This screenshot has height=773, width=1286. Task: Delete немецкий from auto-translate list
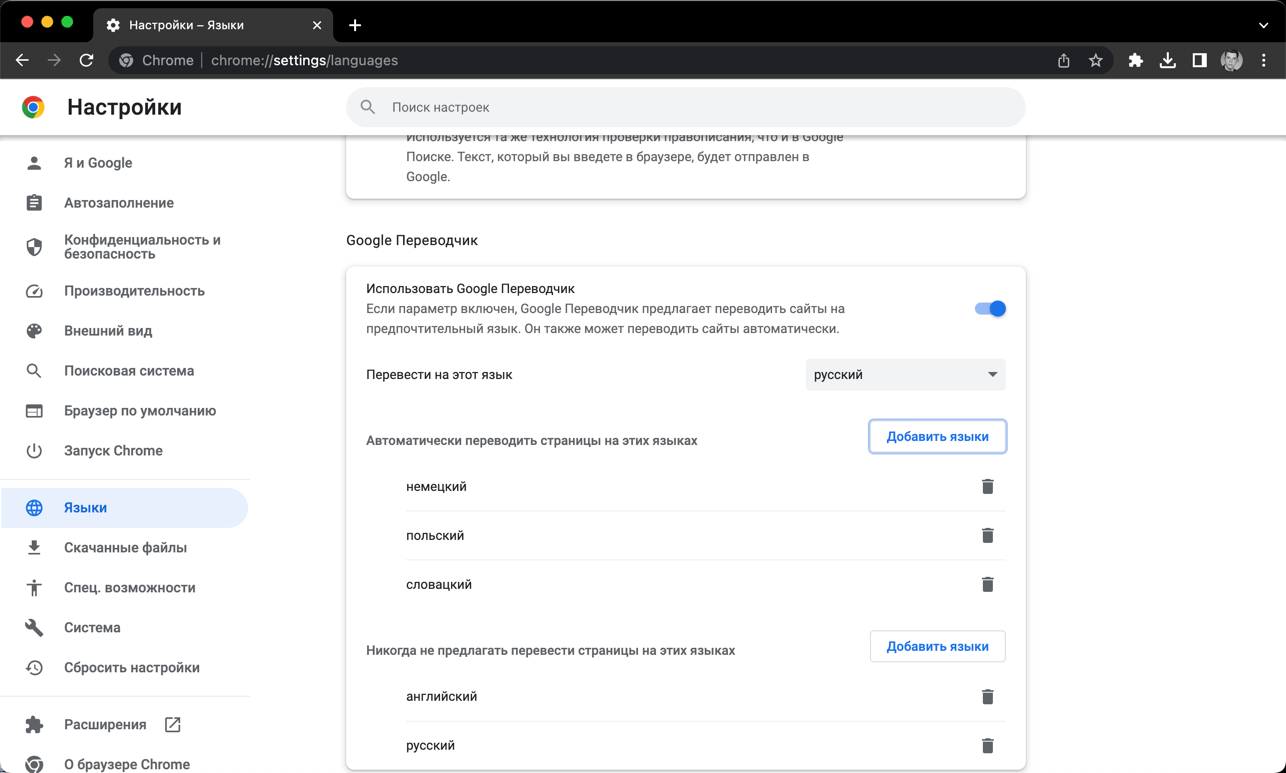click(x=987, y=487)
